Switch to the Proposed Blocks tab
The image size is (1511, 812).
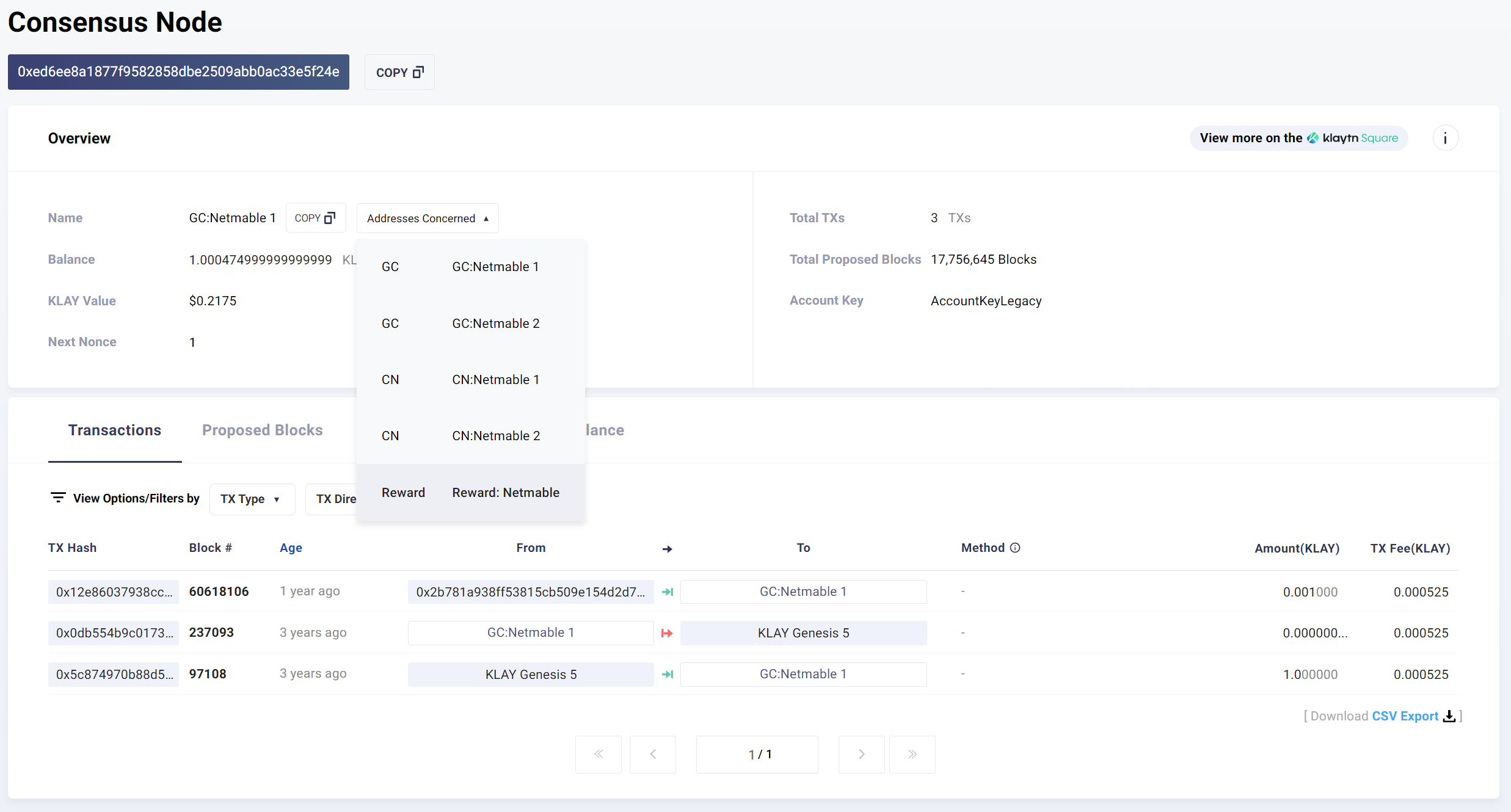262,430
